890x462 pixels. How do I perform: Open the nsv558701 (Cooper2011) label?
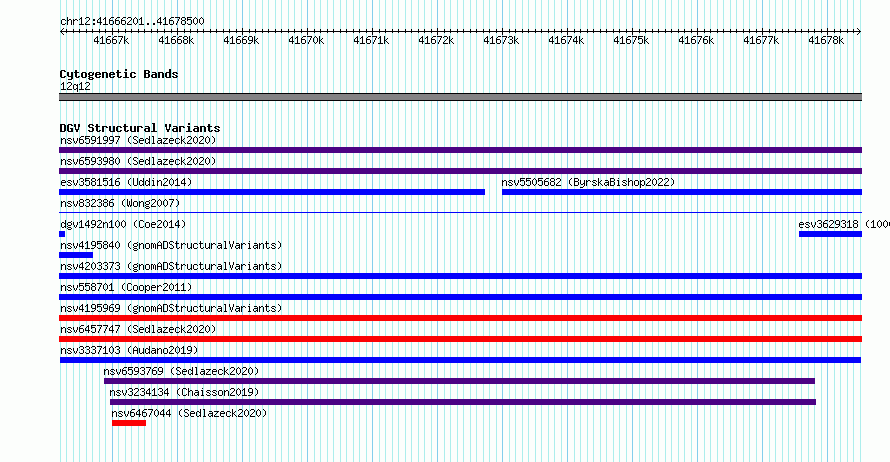(x=126, y=287)
